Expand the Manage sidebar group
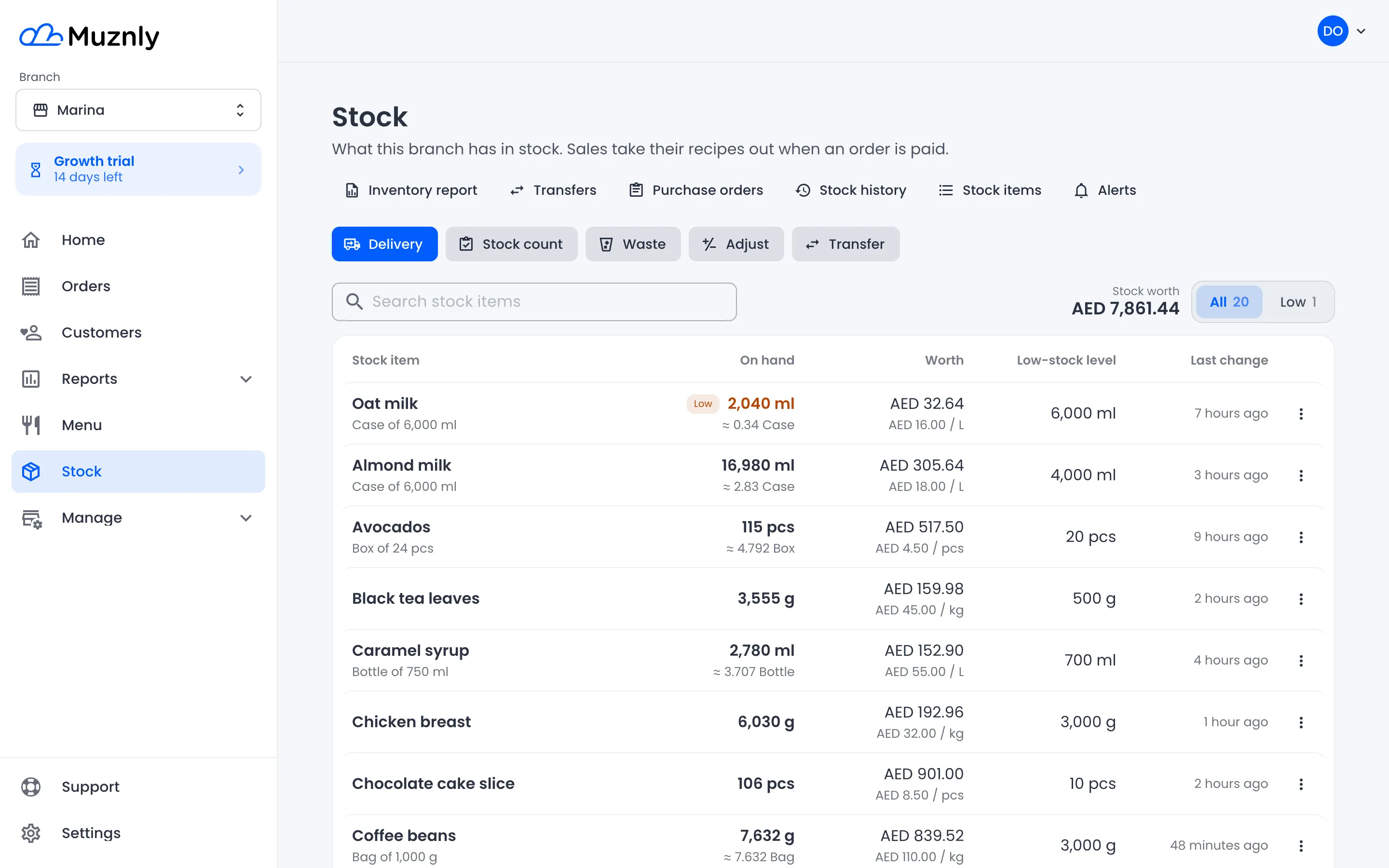This screenshot has height=868, width=1389. tap(138, 518)
